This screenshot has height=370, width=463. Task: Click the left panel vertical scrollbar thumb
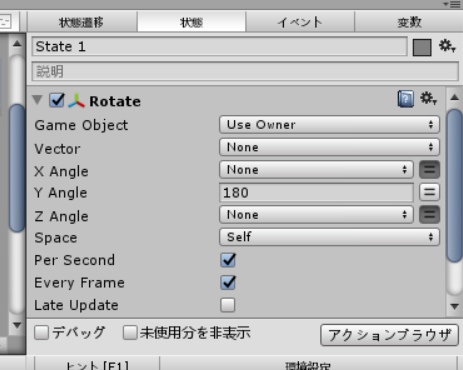(x=17, y=168)
